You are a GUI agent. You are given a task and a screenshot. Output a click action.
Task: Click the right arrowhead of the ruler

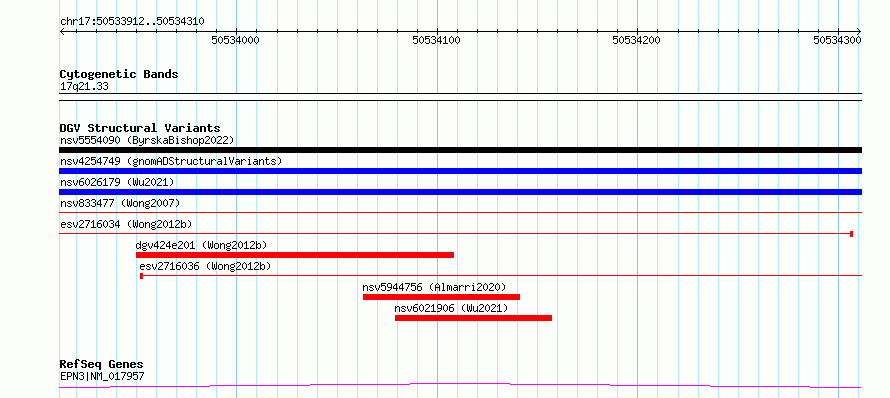[859, 31]
